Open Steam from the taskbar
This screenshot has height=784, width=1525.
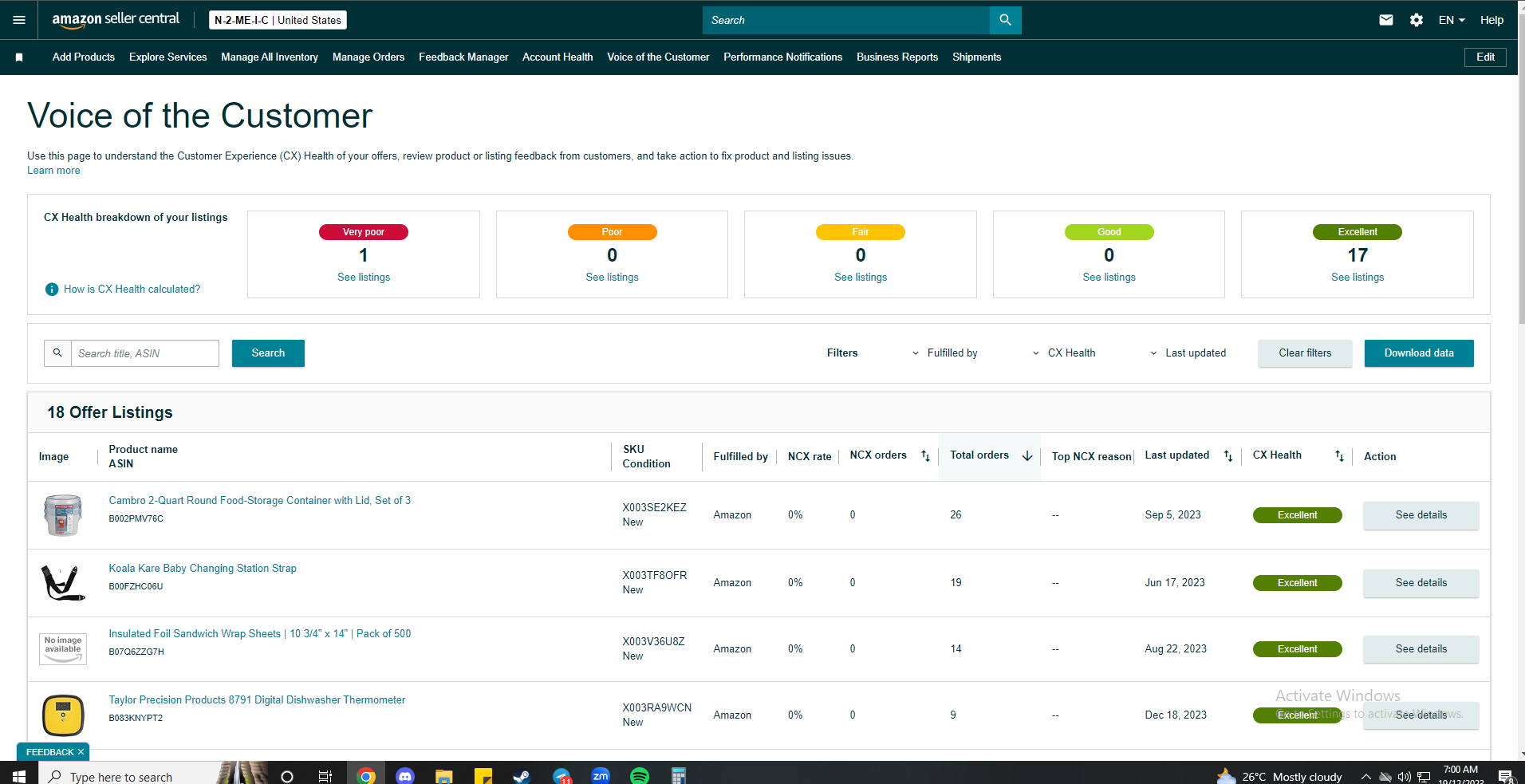point(522,776)
